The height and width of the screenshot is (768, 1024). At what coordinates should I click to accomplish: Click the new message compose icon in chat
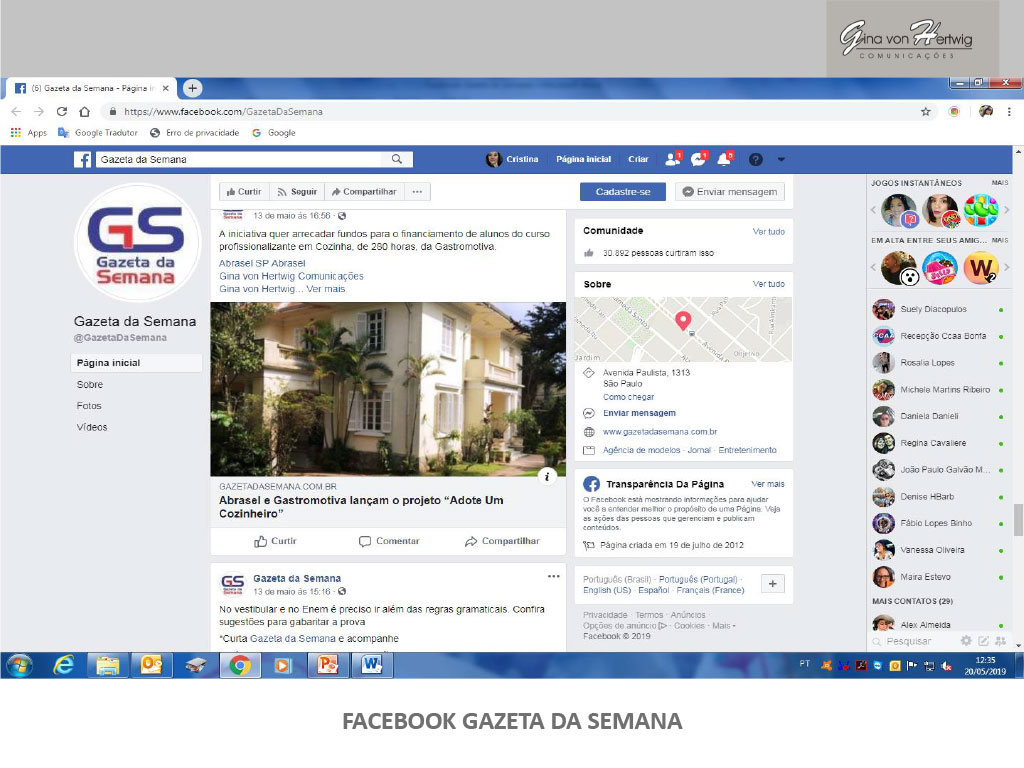[984, 641]
